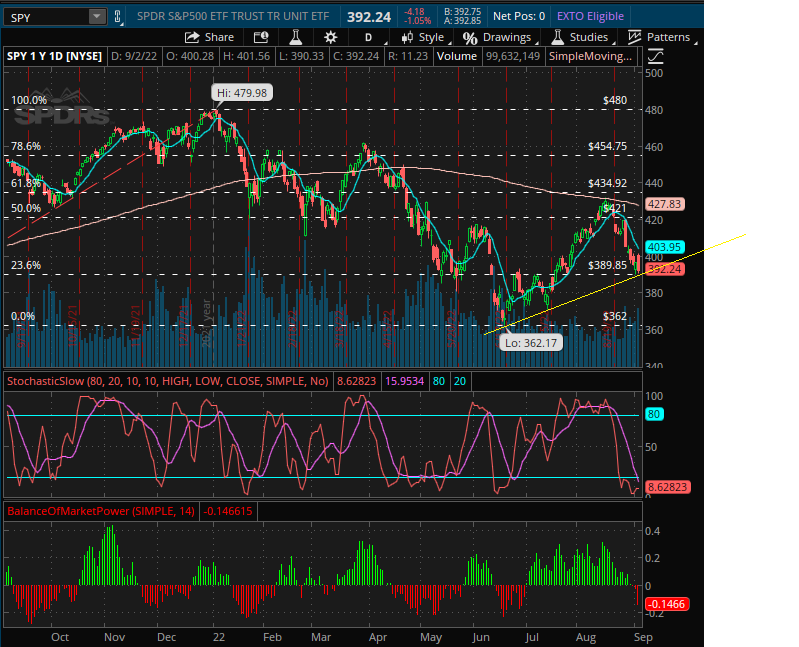Click the $434.92 retracement price label

(607, 183)
